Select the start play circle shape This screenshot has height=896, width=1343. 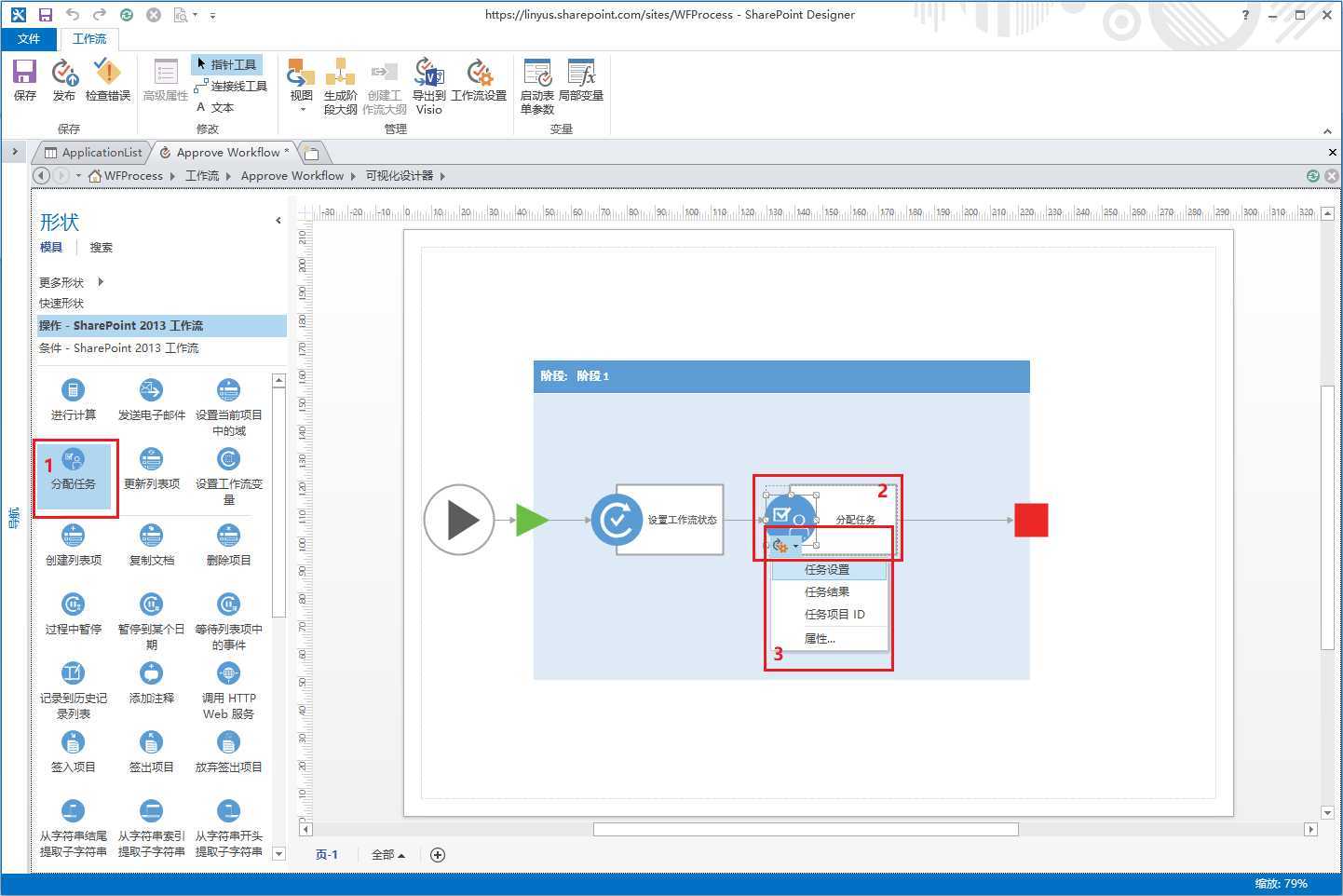(x=459, y=520)
